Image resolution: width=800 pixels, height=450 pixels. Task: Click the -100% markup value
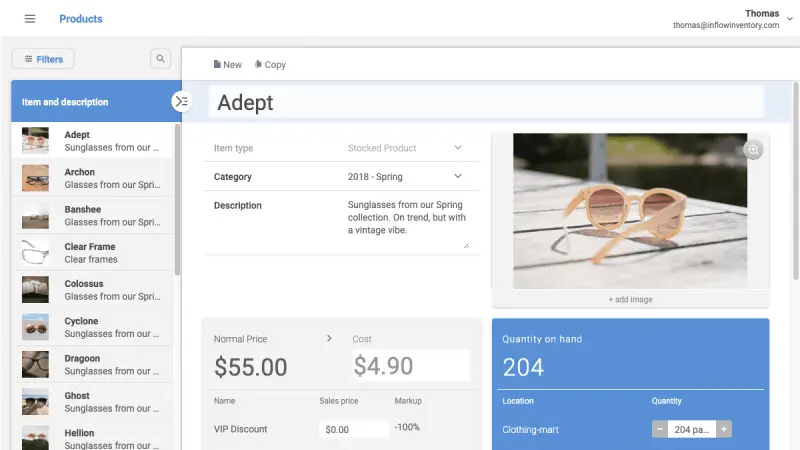(407, 427)
